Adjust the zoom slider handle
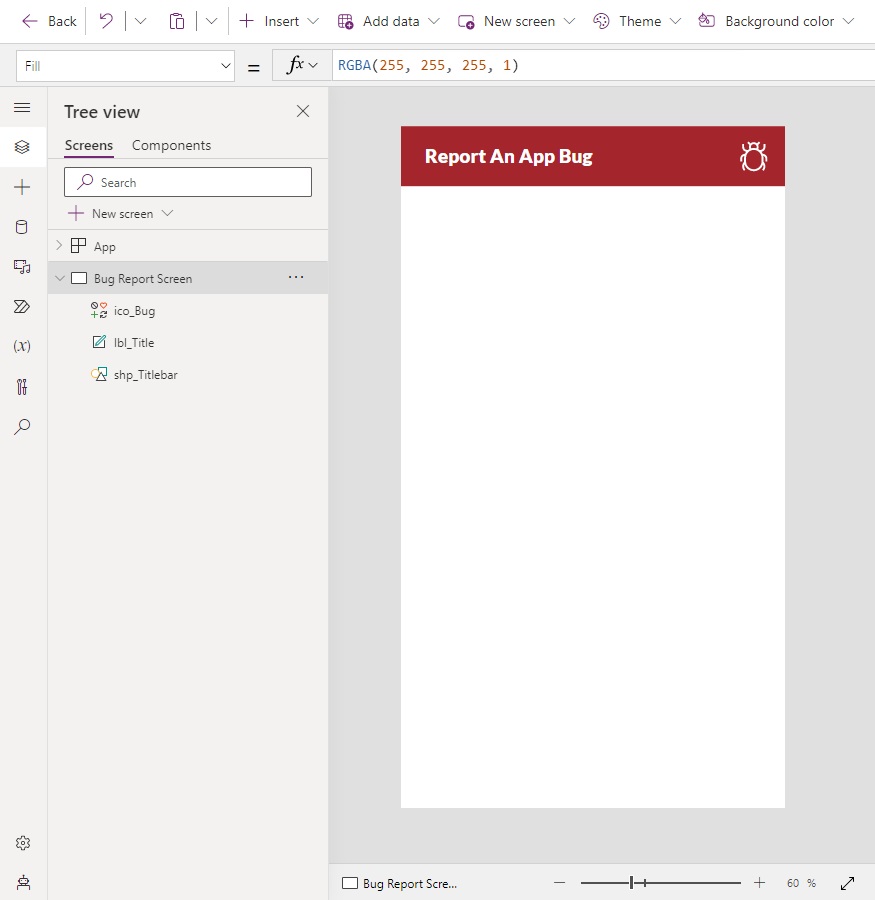Image resolution: width=875 pixels, height=900 pixels. [631, 883]
